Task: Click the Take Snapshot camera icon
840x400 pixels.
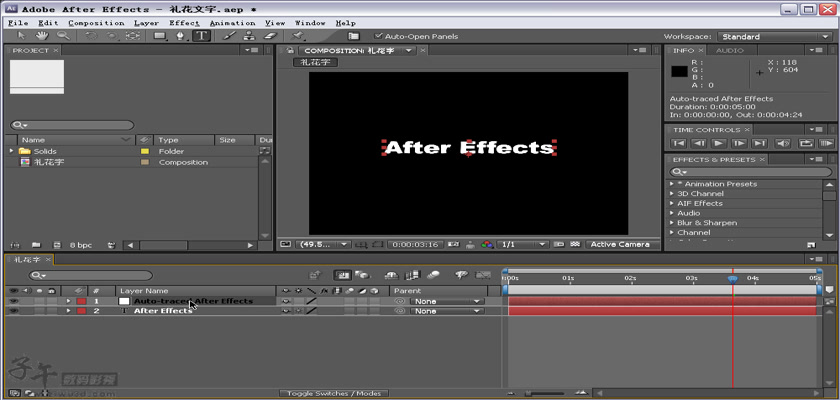Action: 453,244
